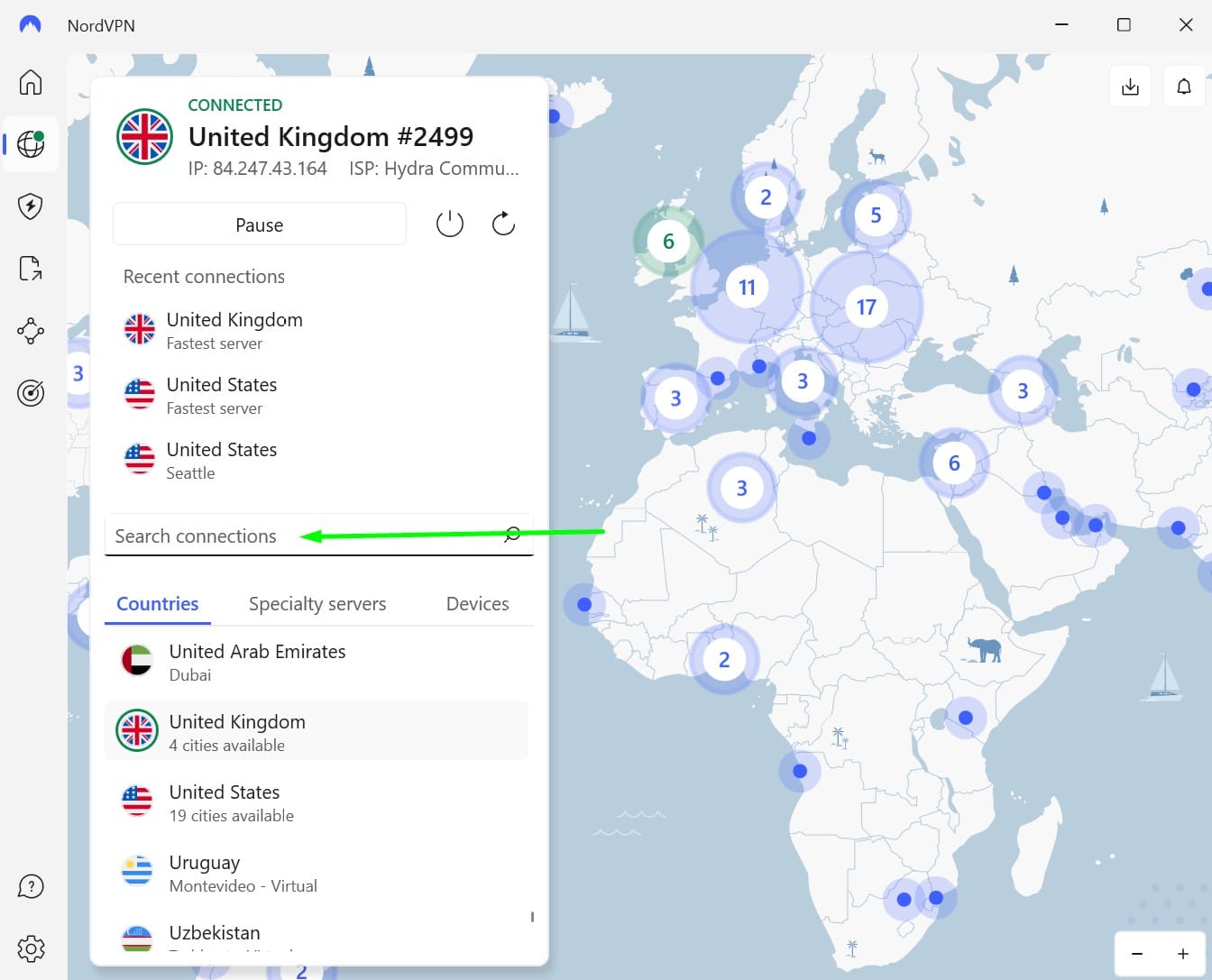Open the VPN globe icon in sidebar
This screenshot has height=980, width=1212.
click(x=31, y=143)
